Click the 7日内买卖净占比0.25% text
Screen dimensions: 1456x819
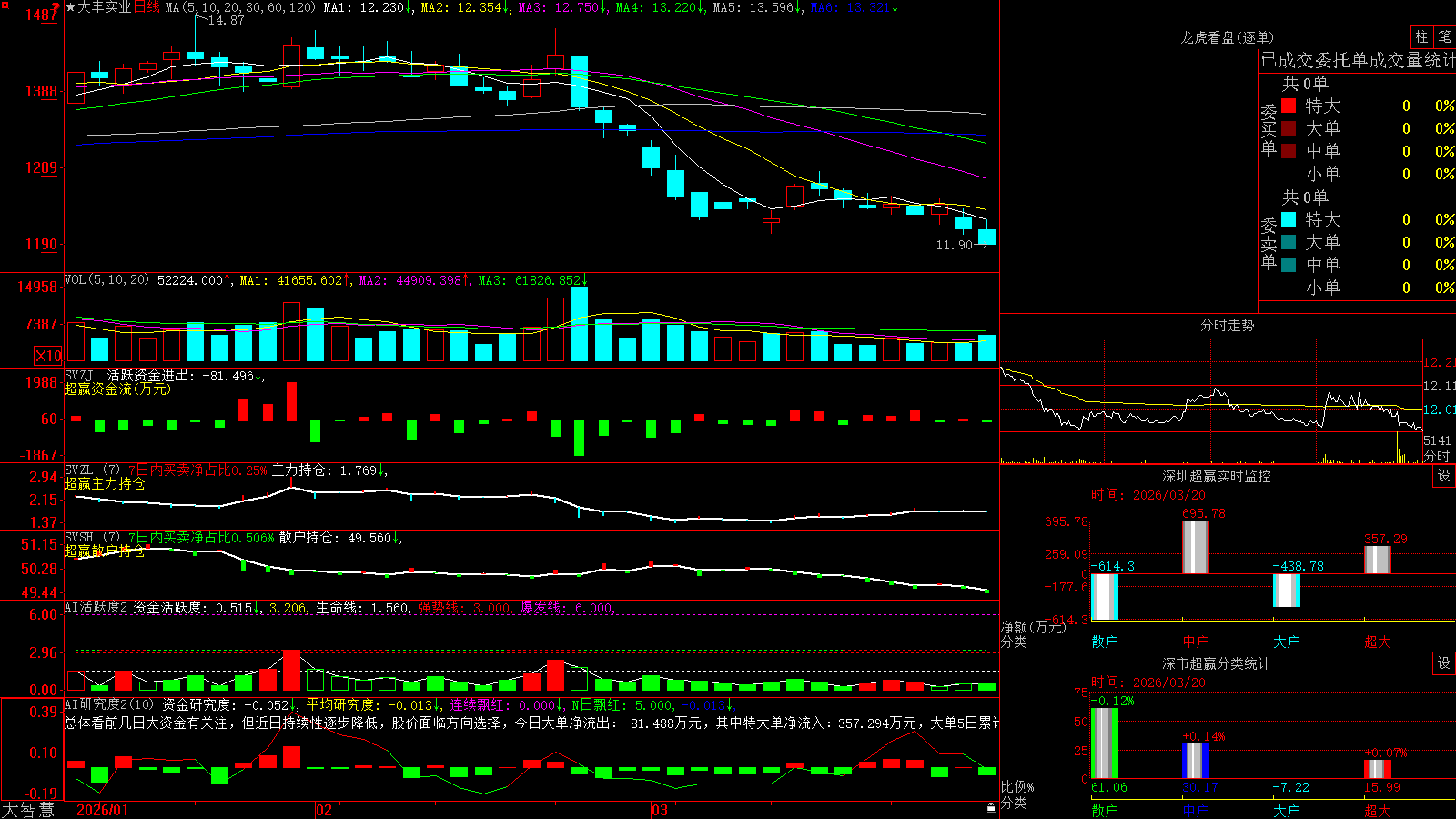[x=197, y=470]
